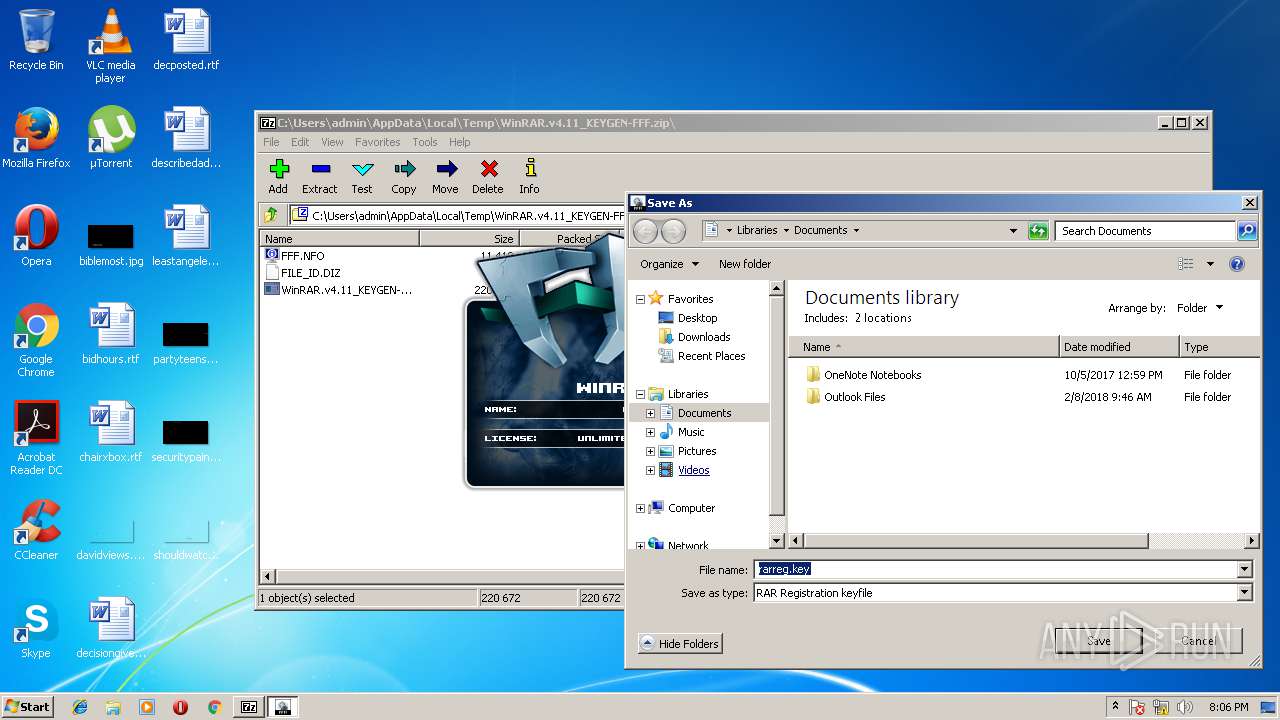Open the view options dropdown arrow
Screen dimensions: 1280x720
1210,264
